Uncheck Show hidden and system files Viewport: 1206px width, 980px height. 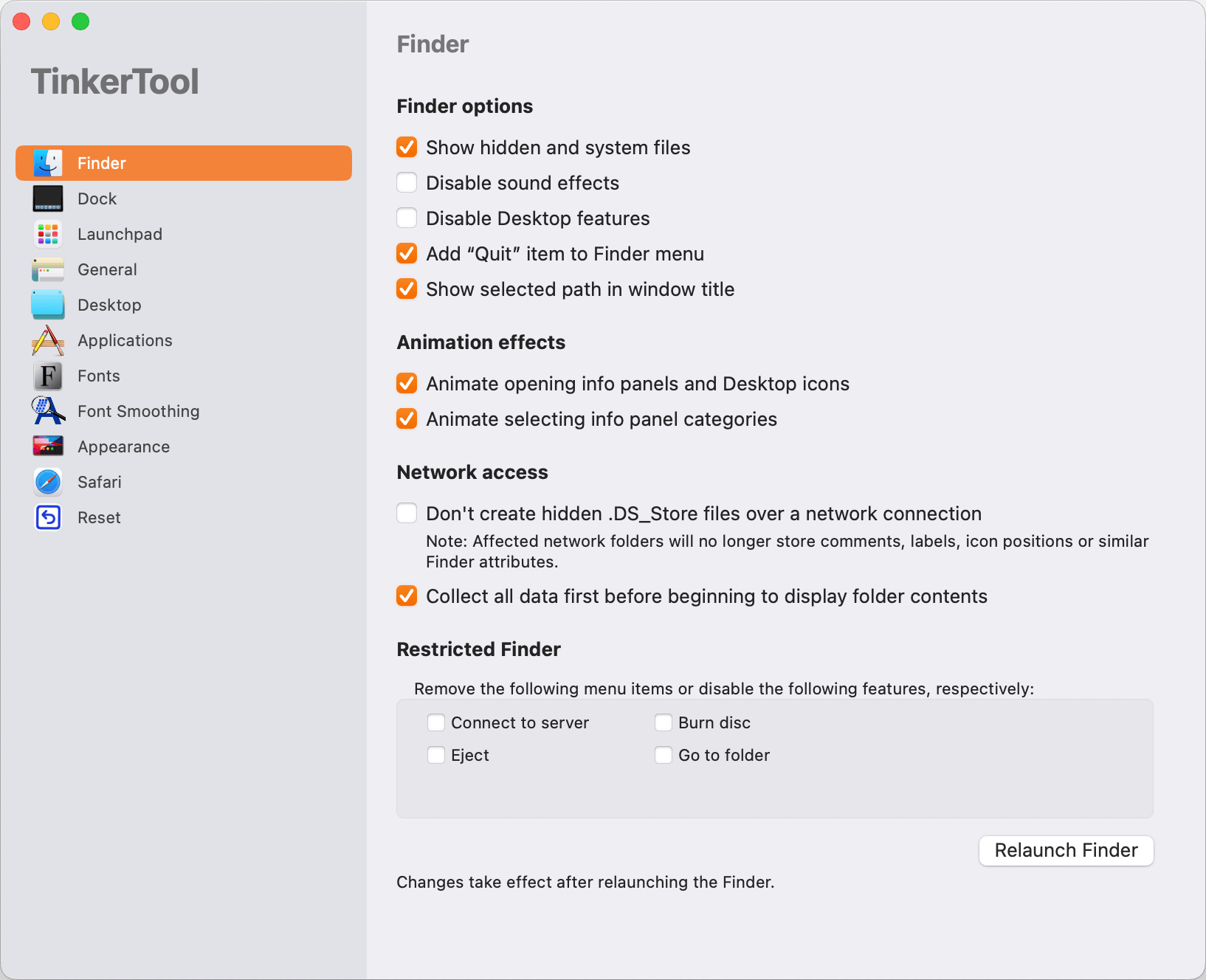[x=407, y=147]
